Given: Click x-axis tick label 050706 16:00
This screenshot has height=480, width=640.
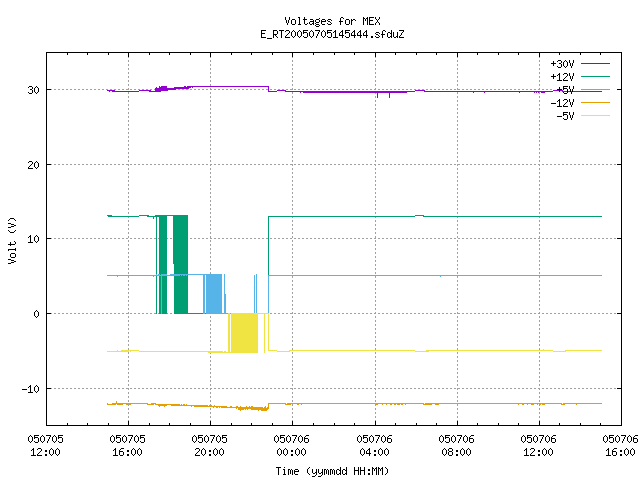Looking at the screenshot, I should coord(620,446).
